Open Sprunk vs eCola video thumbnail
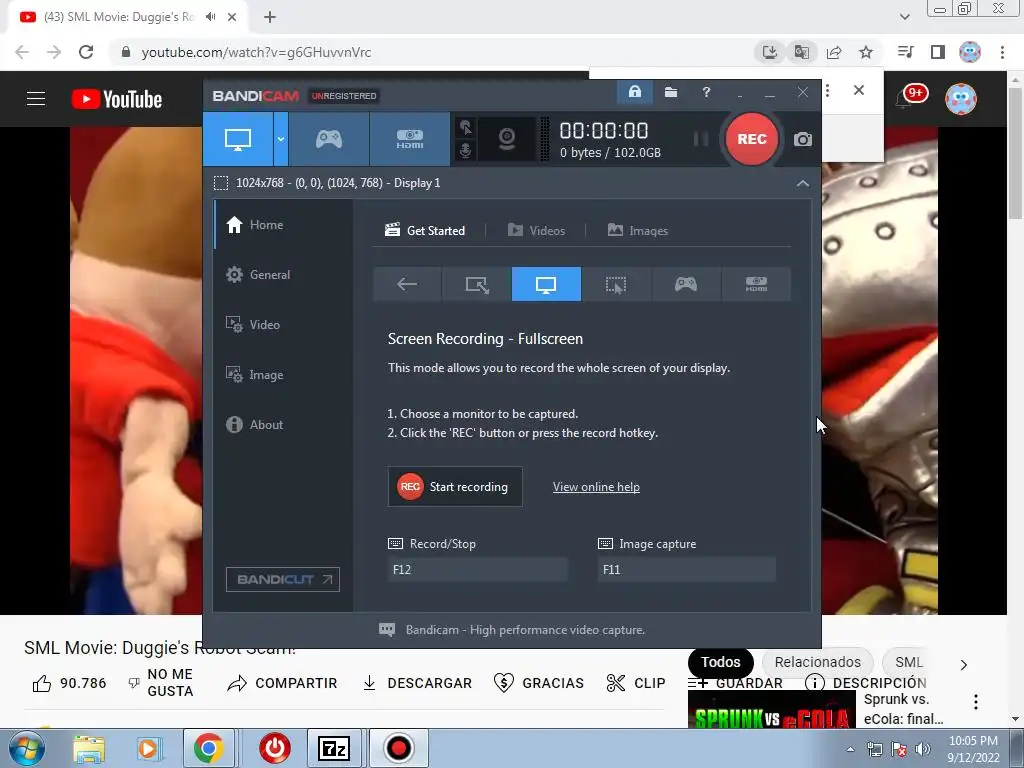 (x=772, y=710)
